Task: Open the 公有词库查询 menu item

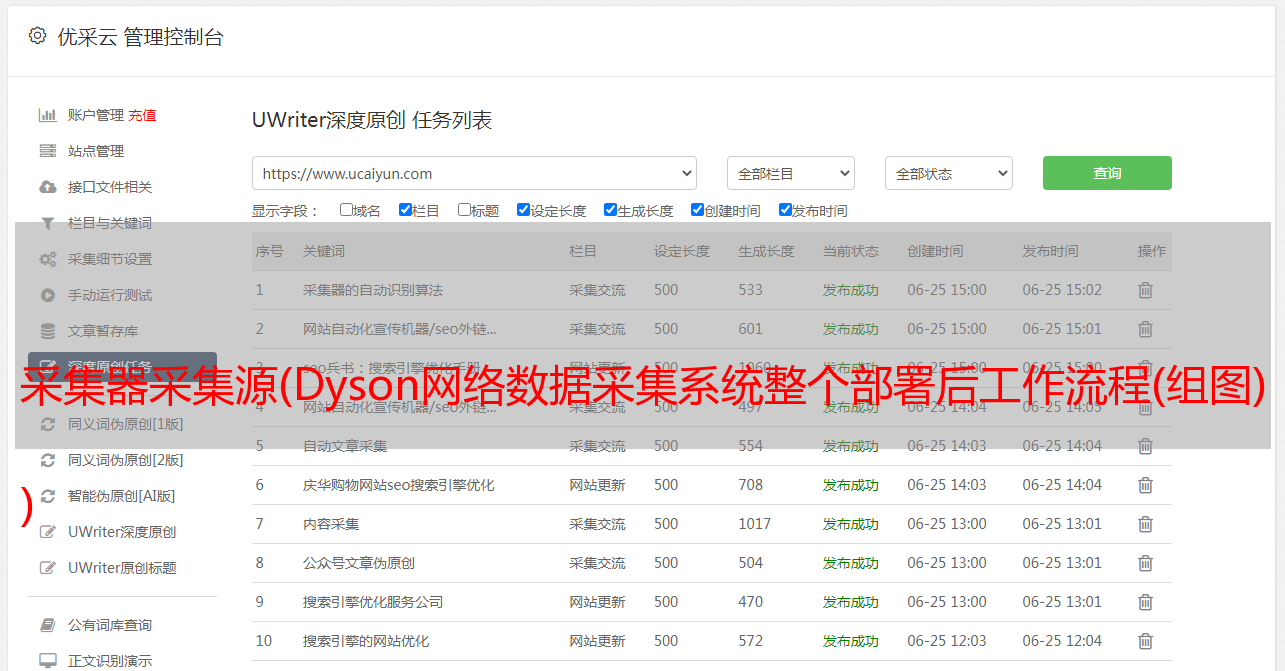Action: click(x=110, y=625)
